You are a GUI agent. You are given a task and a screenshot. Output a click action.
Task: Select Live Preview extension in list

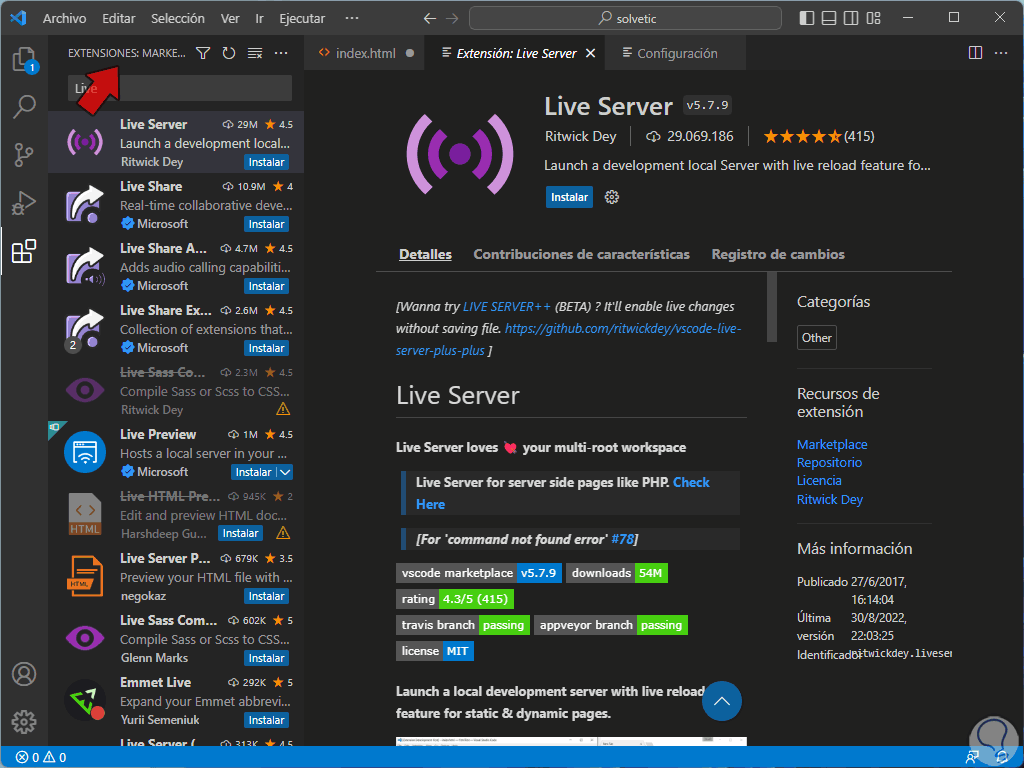(176, 453)
